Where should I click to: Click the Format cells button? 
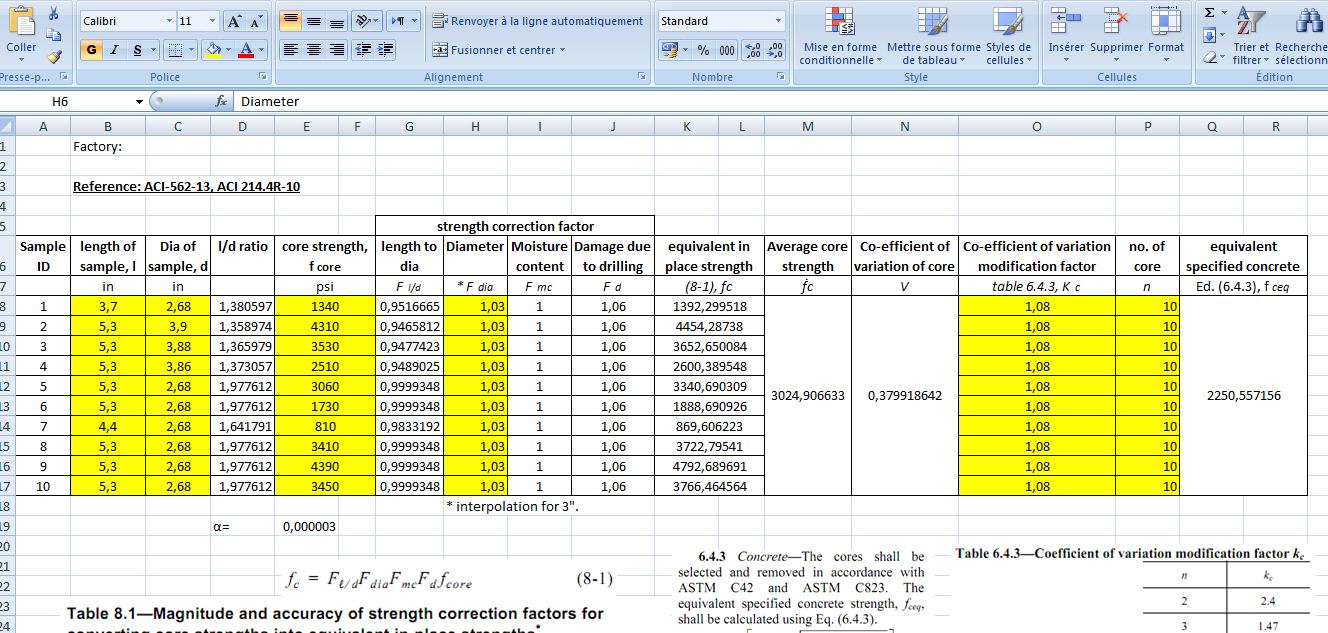(x=1166, y=36)
